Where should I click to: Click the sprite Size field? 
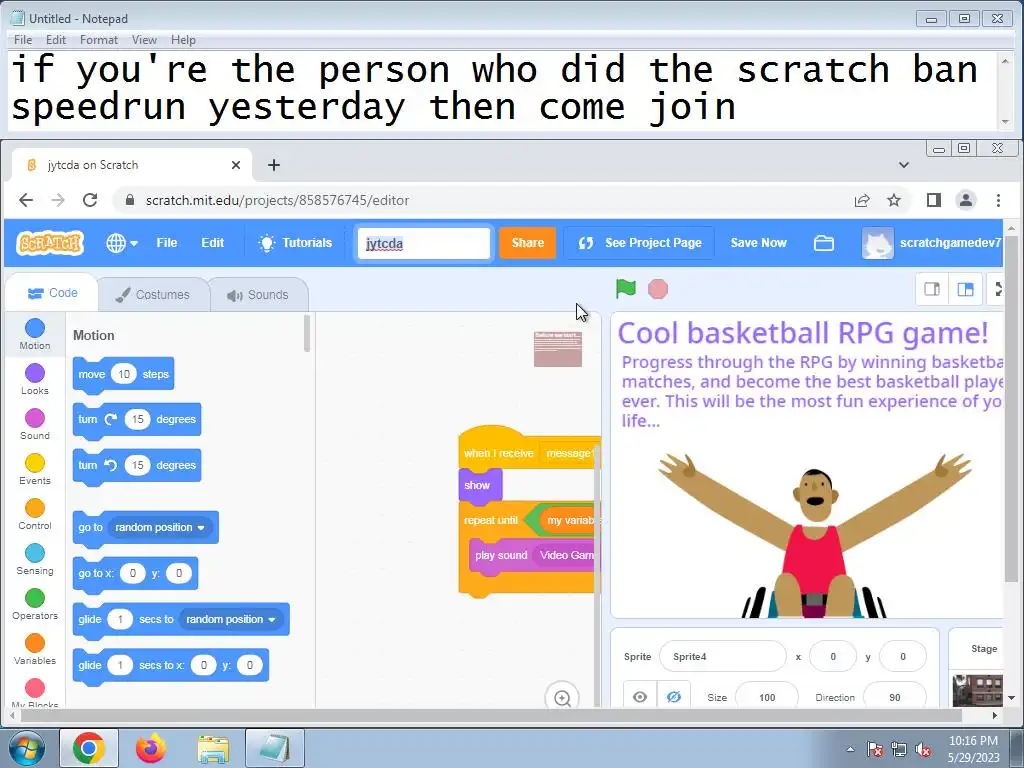(767, 697)
